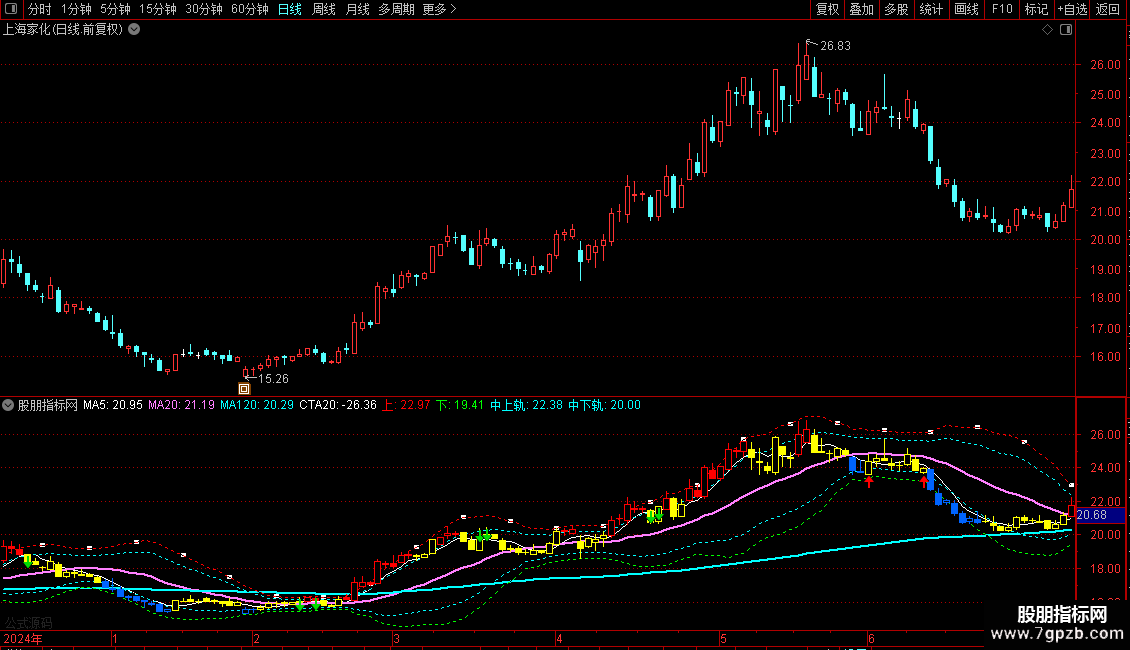Image resolution: width=1130 pixels, height=650 pixels.
Task: Select the 5分钟 period tab
Action: coord(115,9)
